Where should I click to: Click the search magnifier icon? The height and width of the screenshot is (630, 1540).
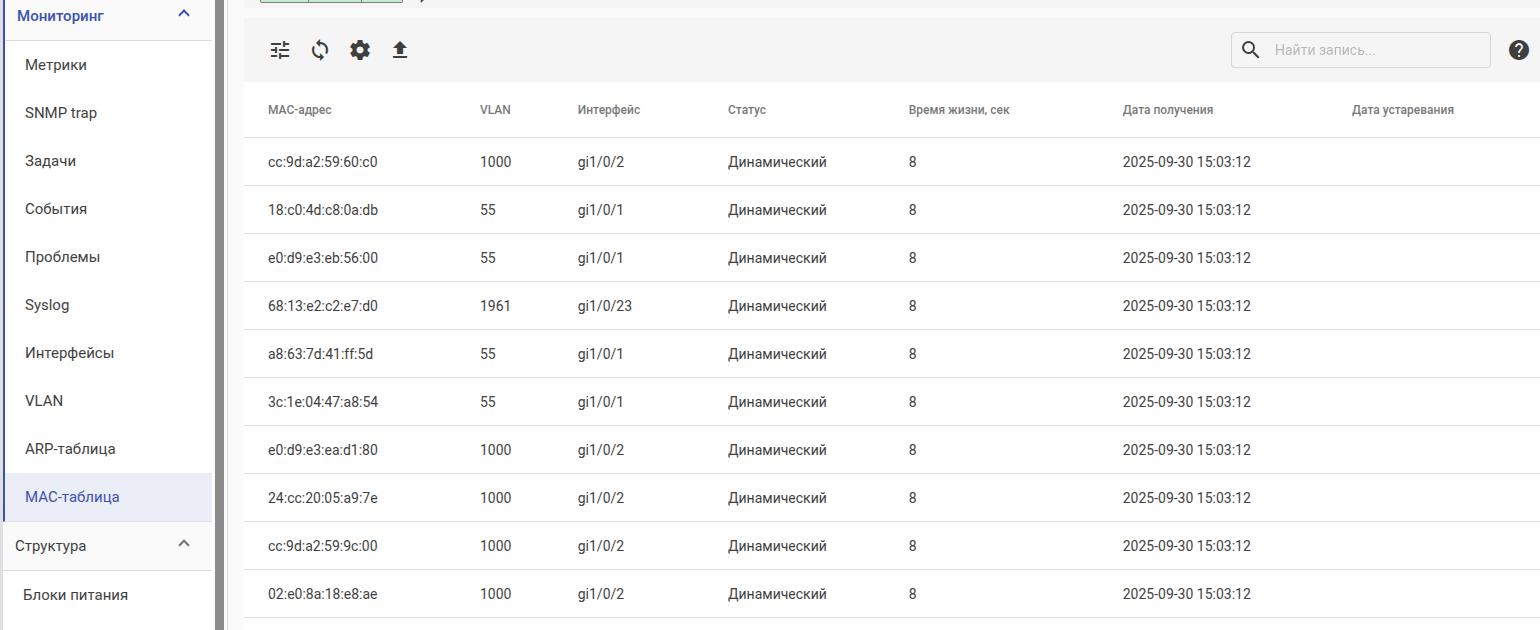click(x=1250, y=50)
